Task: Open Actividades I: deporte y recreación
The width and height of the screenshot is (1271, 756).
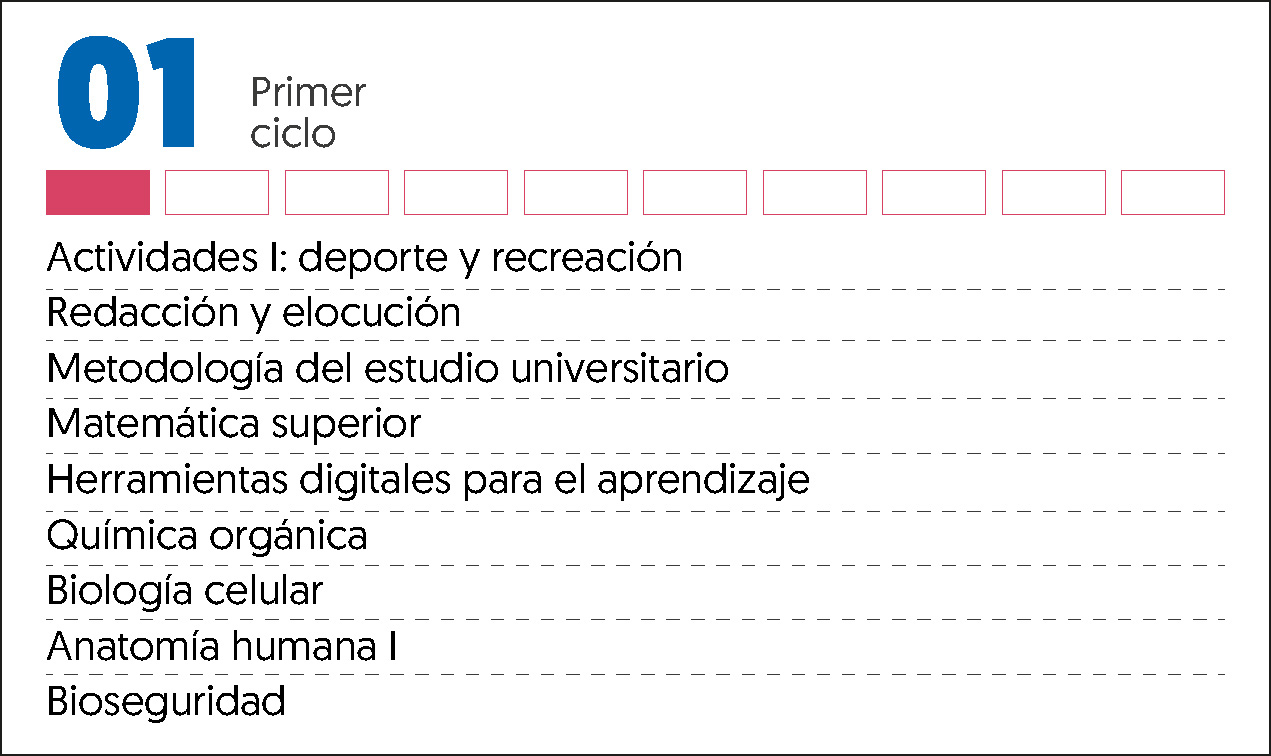Action: click(365, 259)
